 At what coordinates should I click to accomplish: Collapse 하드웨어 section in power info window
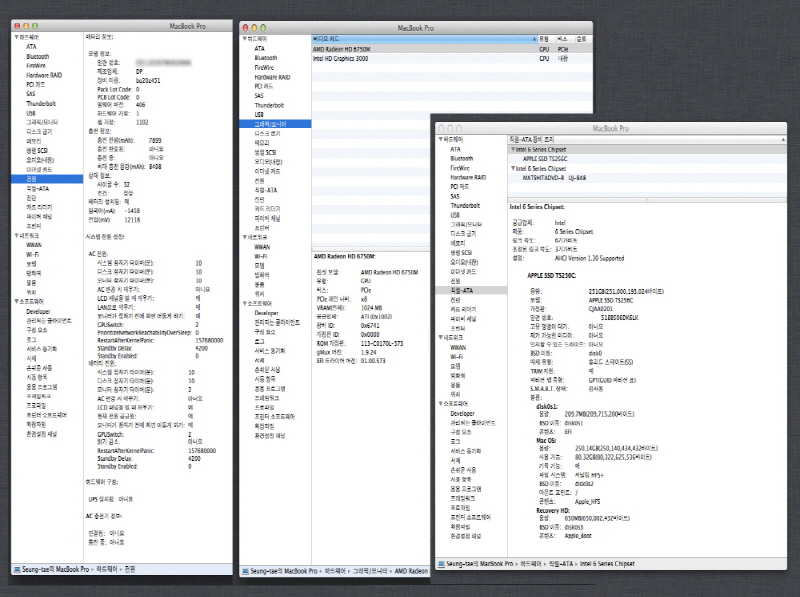(15, 36)
